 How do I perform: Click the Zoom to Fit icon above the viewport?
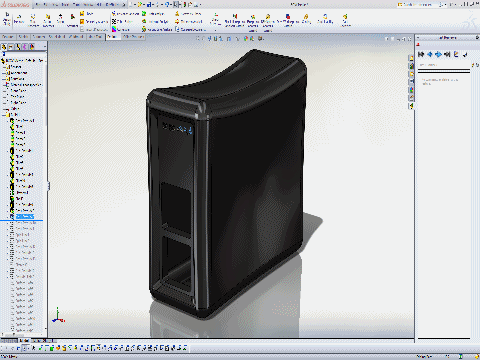(x=199, y=39)
